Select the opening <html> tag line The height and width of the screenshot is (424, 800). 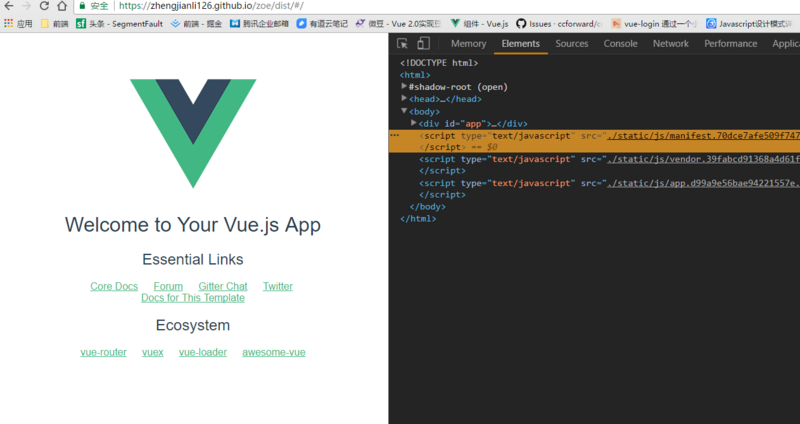point(415,75)
